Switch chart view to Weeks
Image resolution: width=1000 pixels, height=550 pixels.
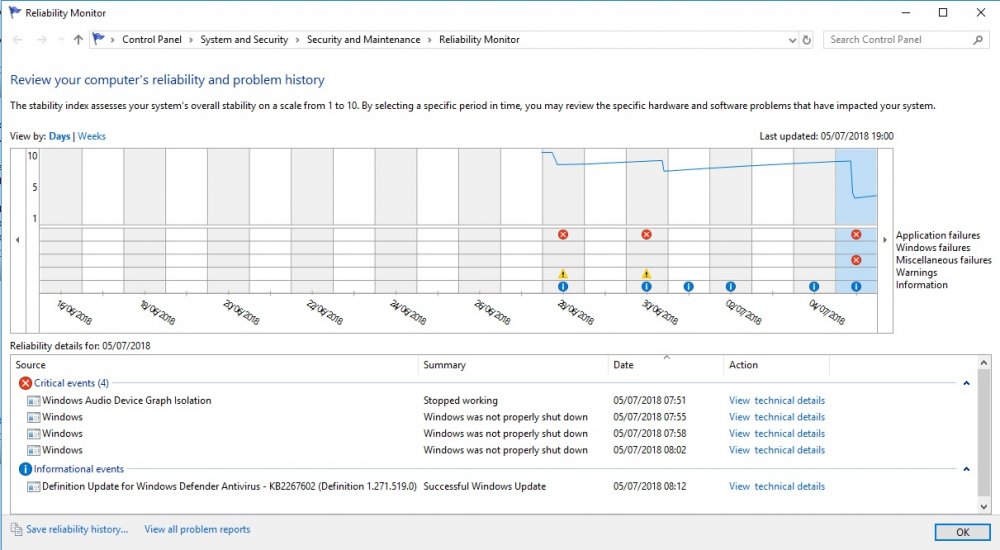click(x=92, y=136)
